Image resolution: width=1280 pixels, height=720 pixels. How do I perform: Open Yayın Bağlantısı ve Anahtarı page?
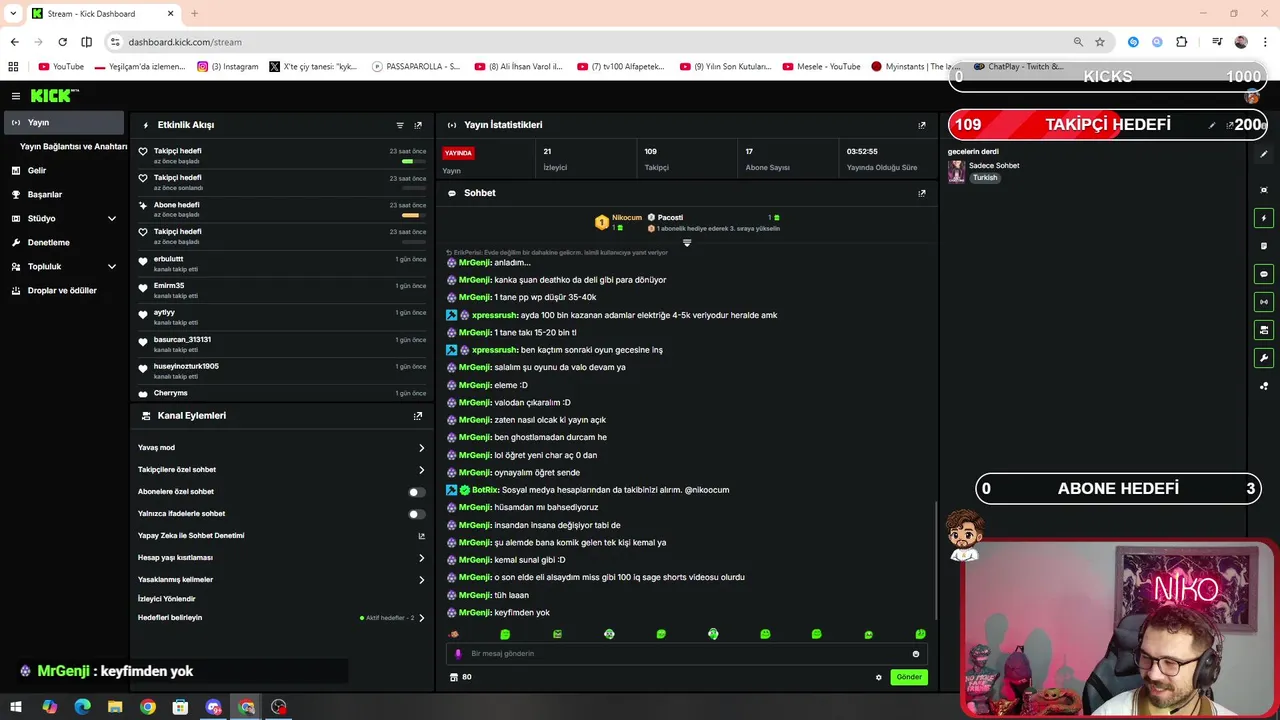[x=73, y=146]
